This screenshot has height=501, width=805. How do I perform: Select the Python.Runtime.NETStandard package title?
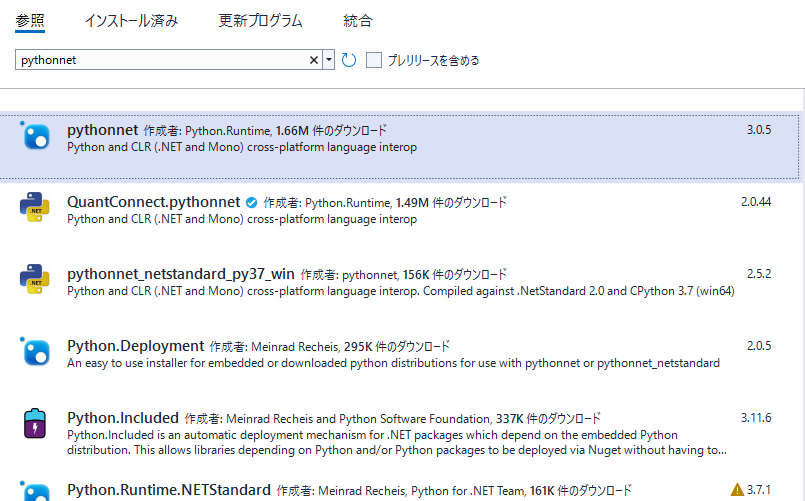click(169, 490)
